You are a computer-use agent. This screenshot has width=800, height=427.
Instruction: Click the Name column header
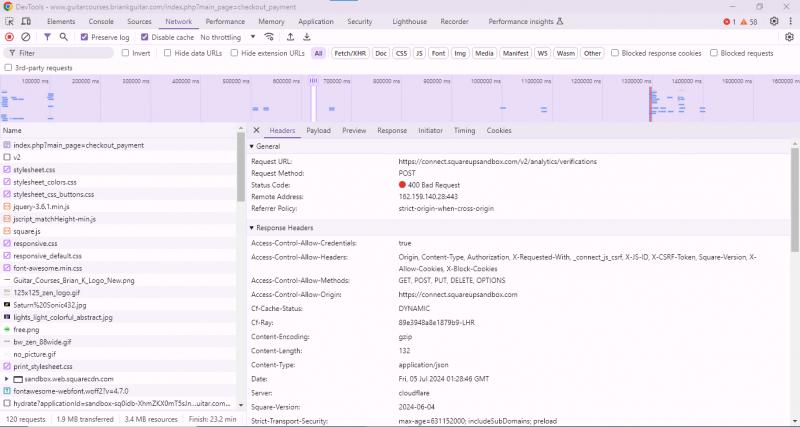pyautogui.click(x=119, y=131)
